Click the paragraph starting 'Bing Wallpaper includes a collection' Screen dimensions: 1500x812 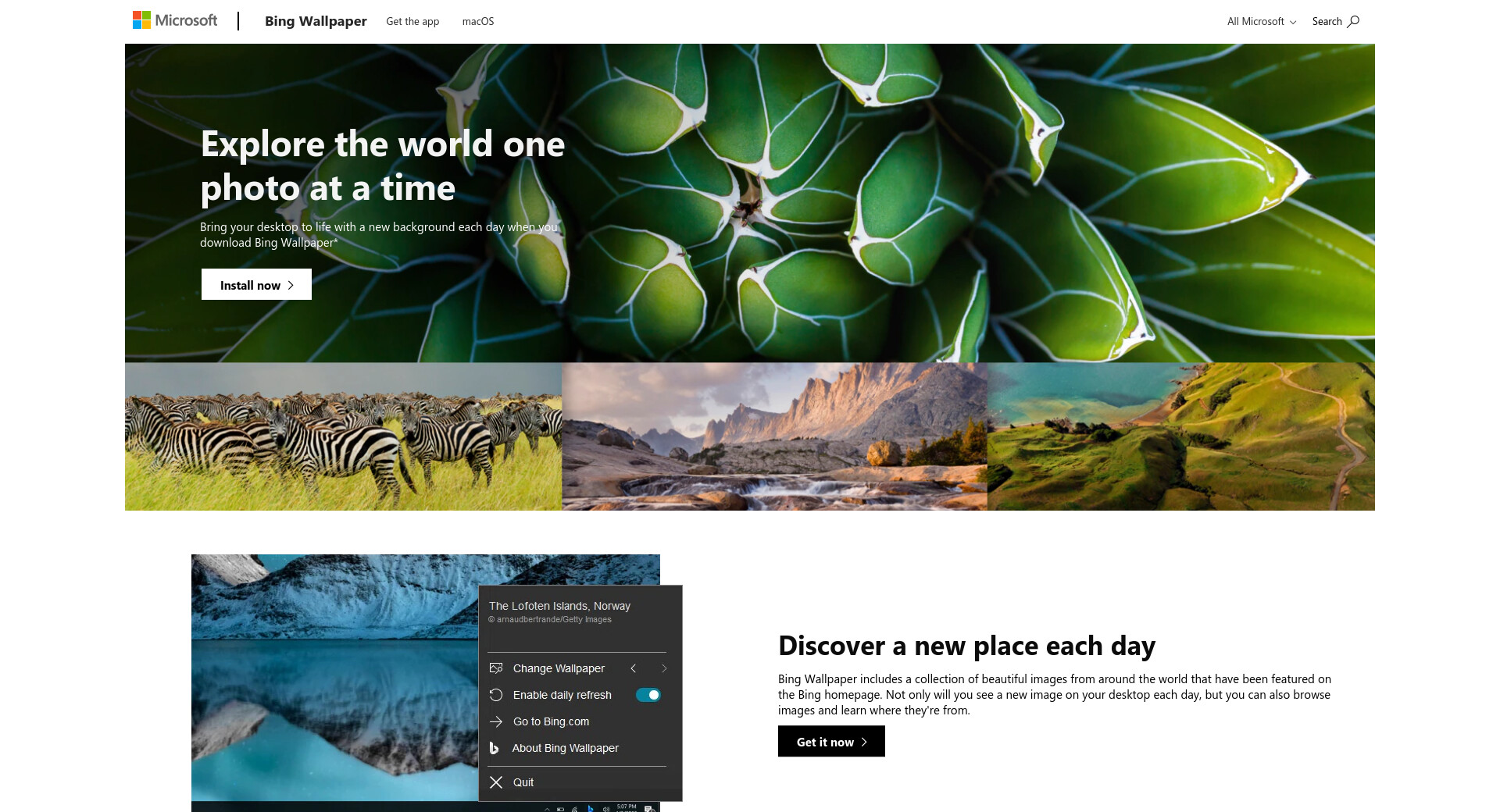1055,695
